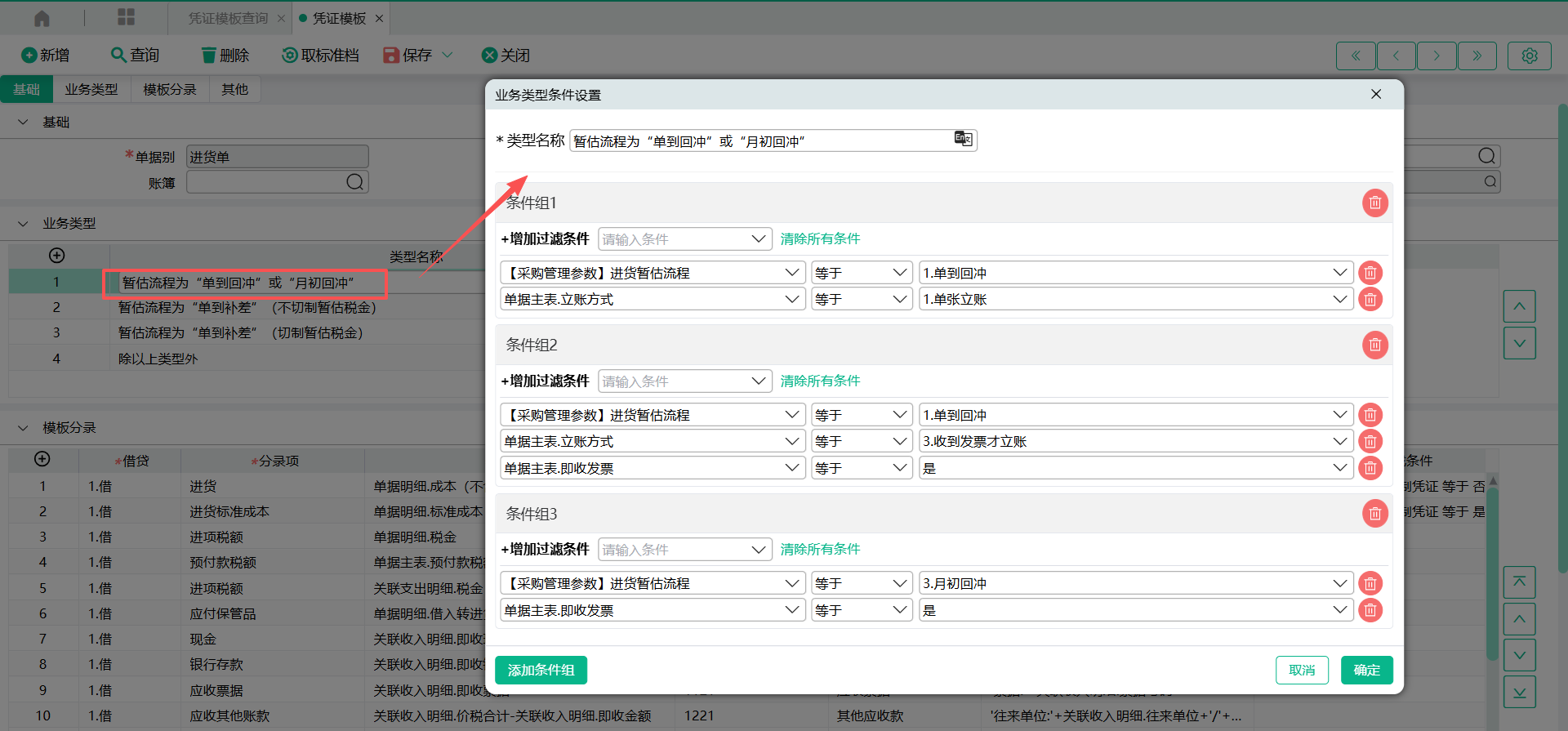The height and width of the screenshot is (731, 1568).
Task: Click the 关闭 close toolbar button
Action: coord(506,55)
